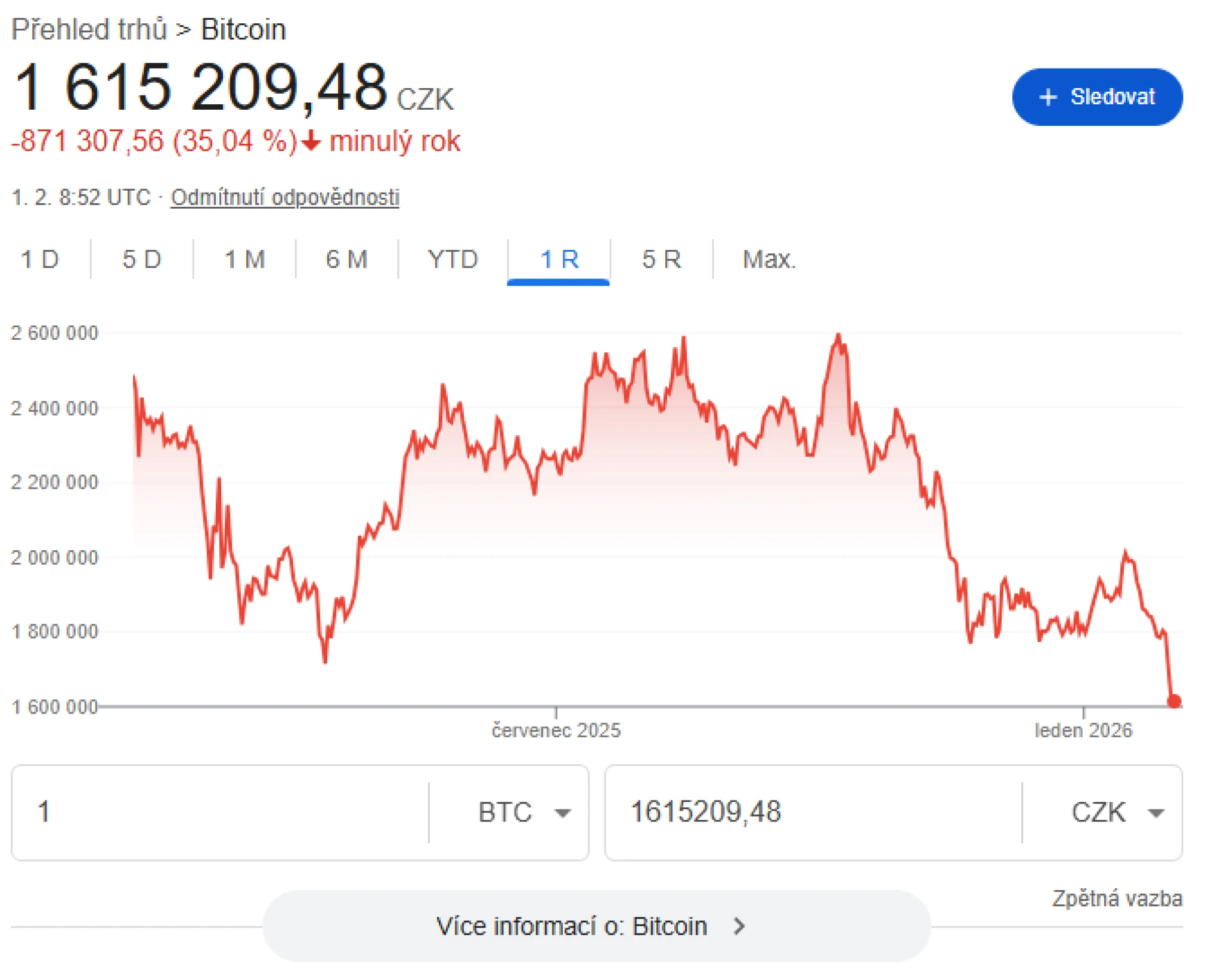Reselect the active 1 R tab
This screenshot has height=980, width=1221.
[x=558, y=259]
